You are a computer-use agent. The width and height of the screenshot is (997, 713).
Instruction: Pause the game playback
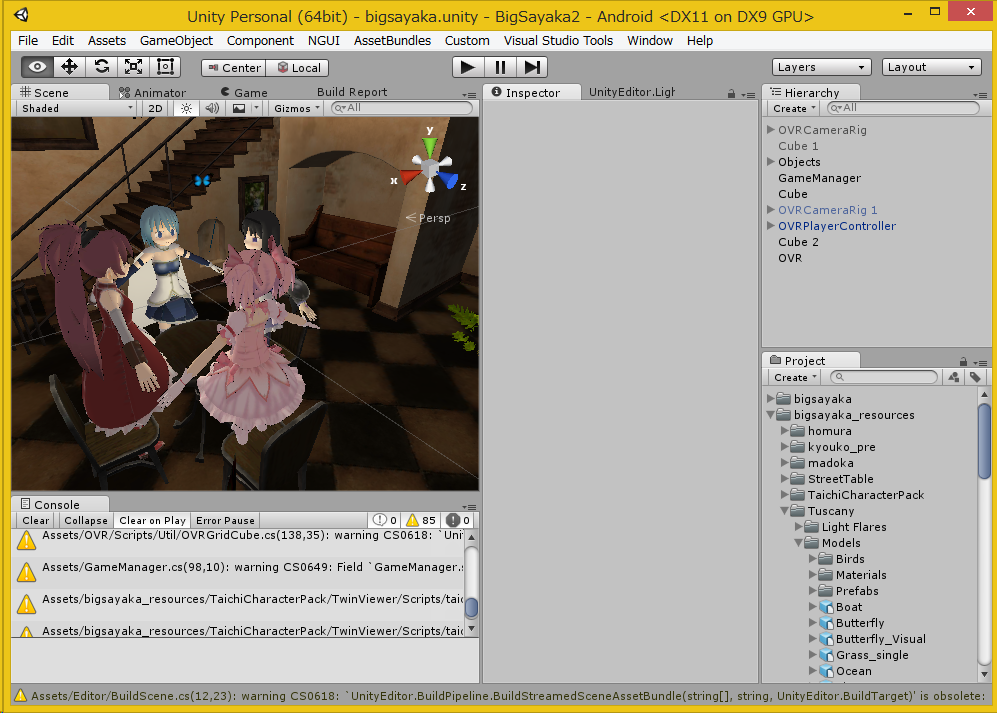click(500, 67)
